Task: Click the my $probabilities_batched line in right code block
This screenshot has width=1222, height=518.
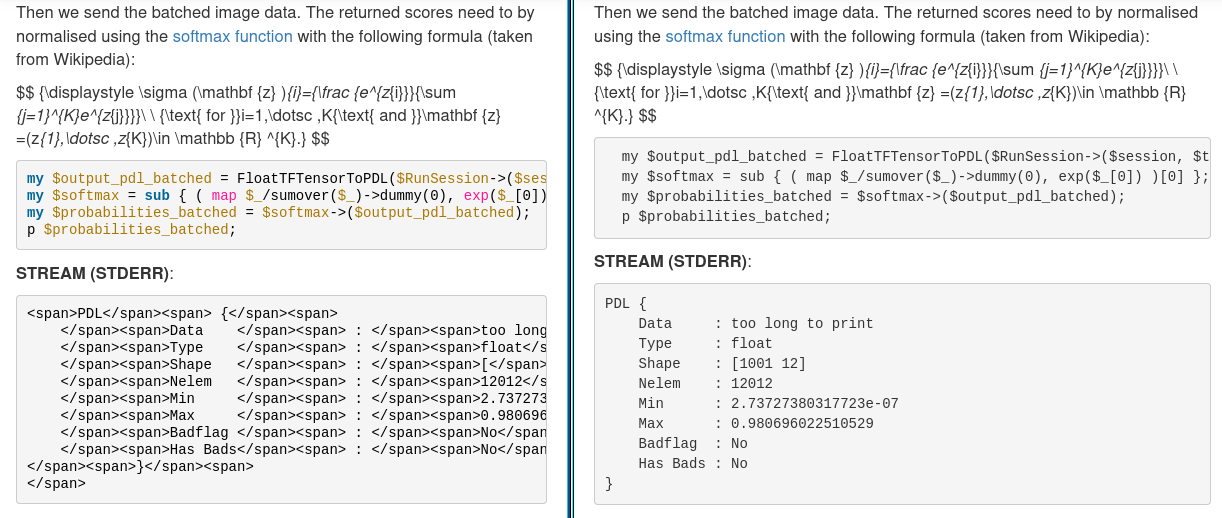Action: click(x=873, y=197)
